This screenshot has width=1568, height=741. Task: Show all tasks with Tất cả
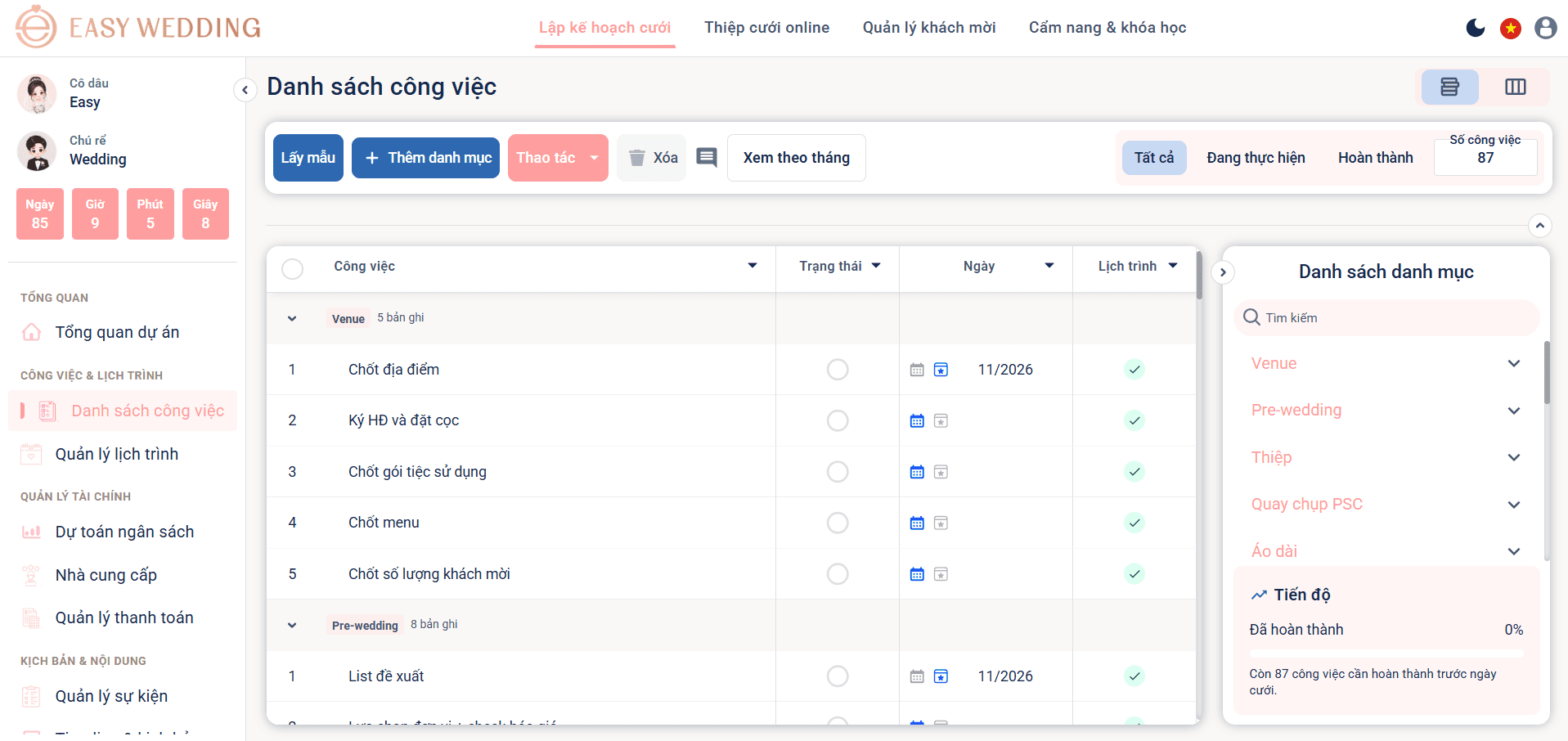pyautogui.click(x=1154, y=158)
